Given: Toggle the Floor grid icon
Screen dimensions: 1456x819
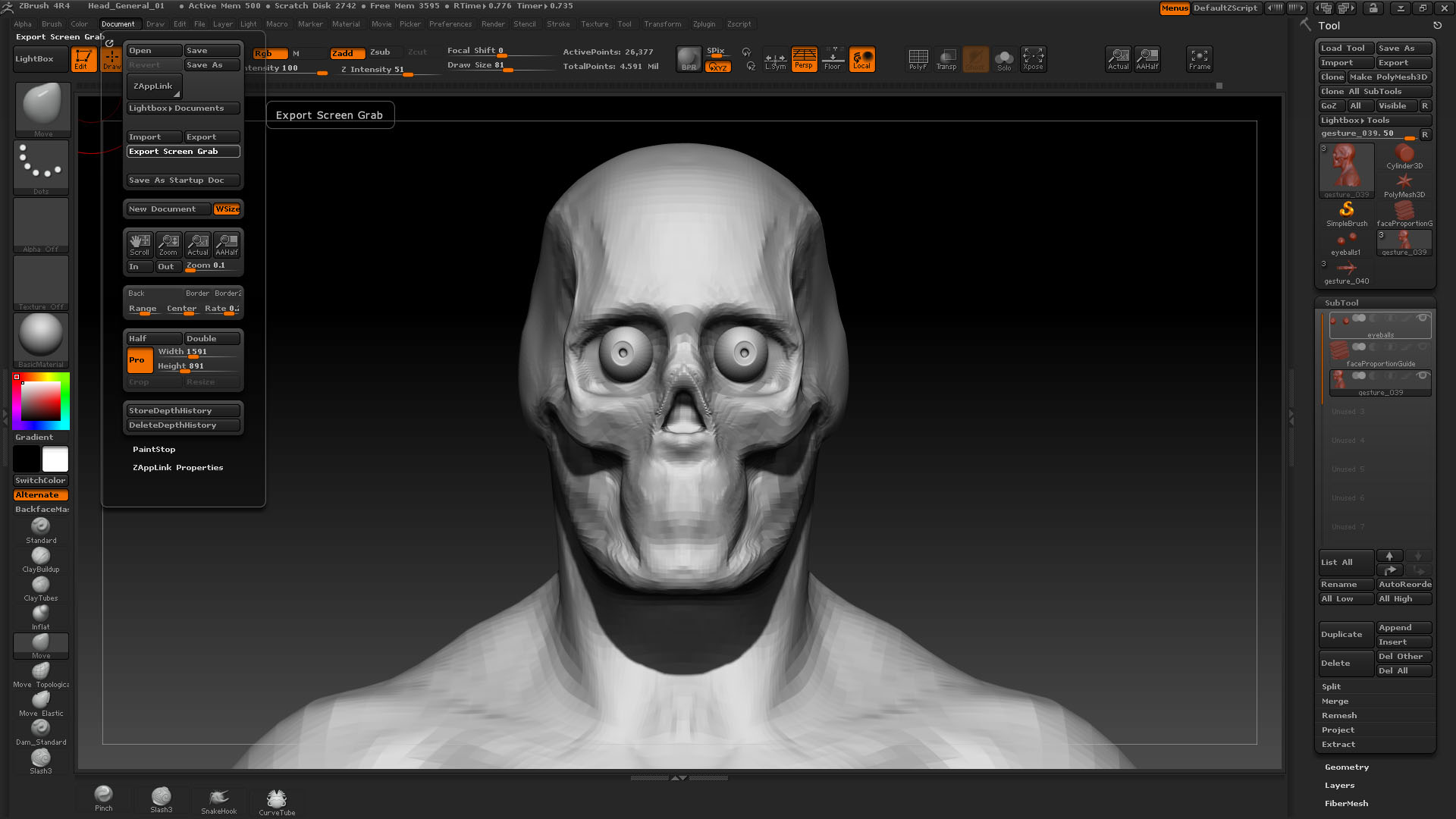Looking at the screenshot, I should pyautogui.click(x=833, y=58).
